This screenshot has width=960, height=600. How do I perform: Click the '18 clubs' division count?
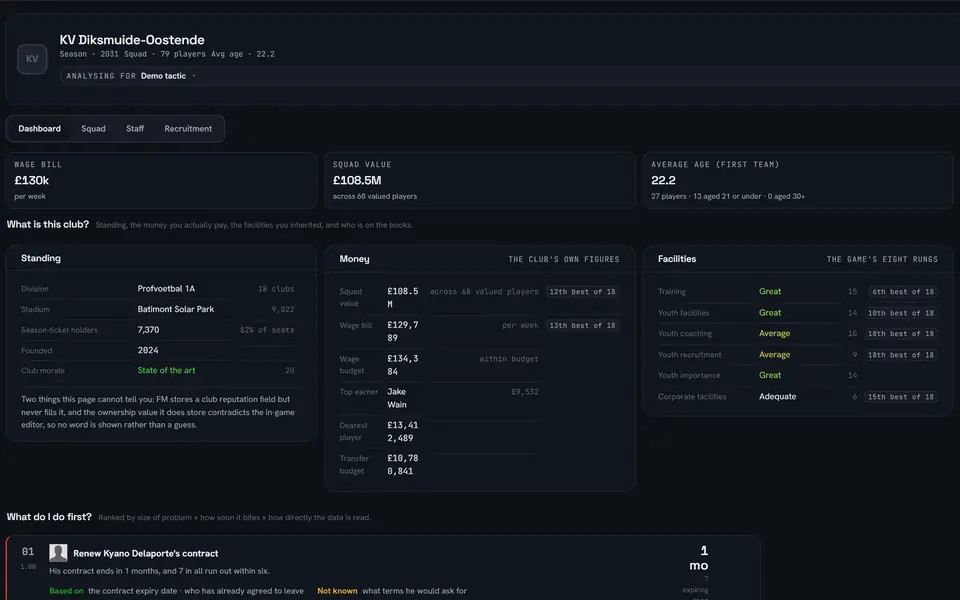tap(276, 289)
